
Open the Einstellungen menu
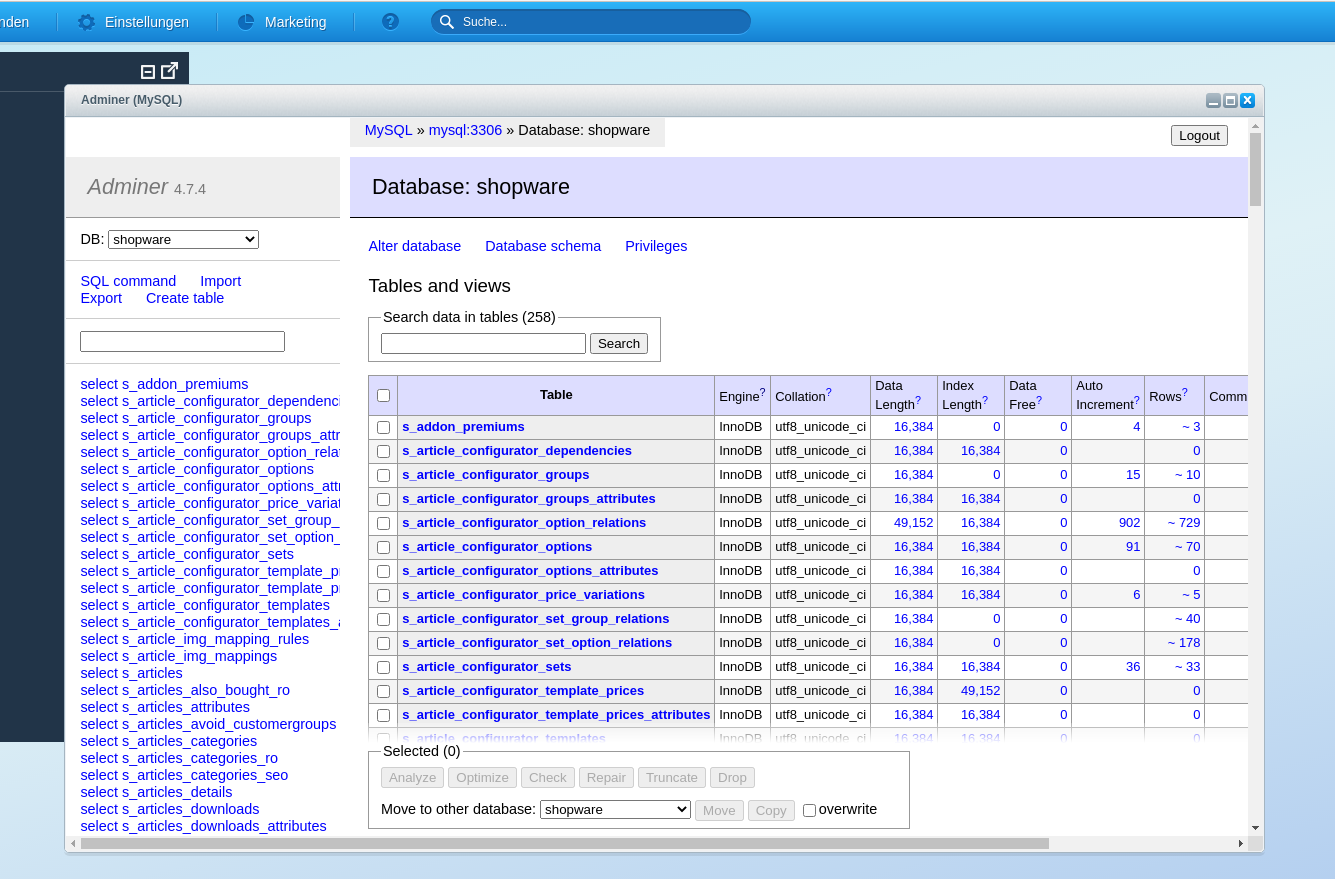(x=146, y=22)
